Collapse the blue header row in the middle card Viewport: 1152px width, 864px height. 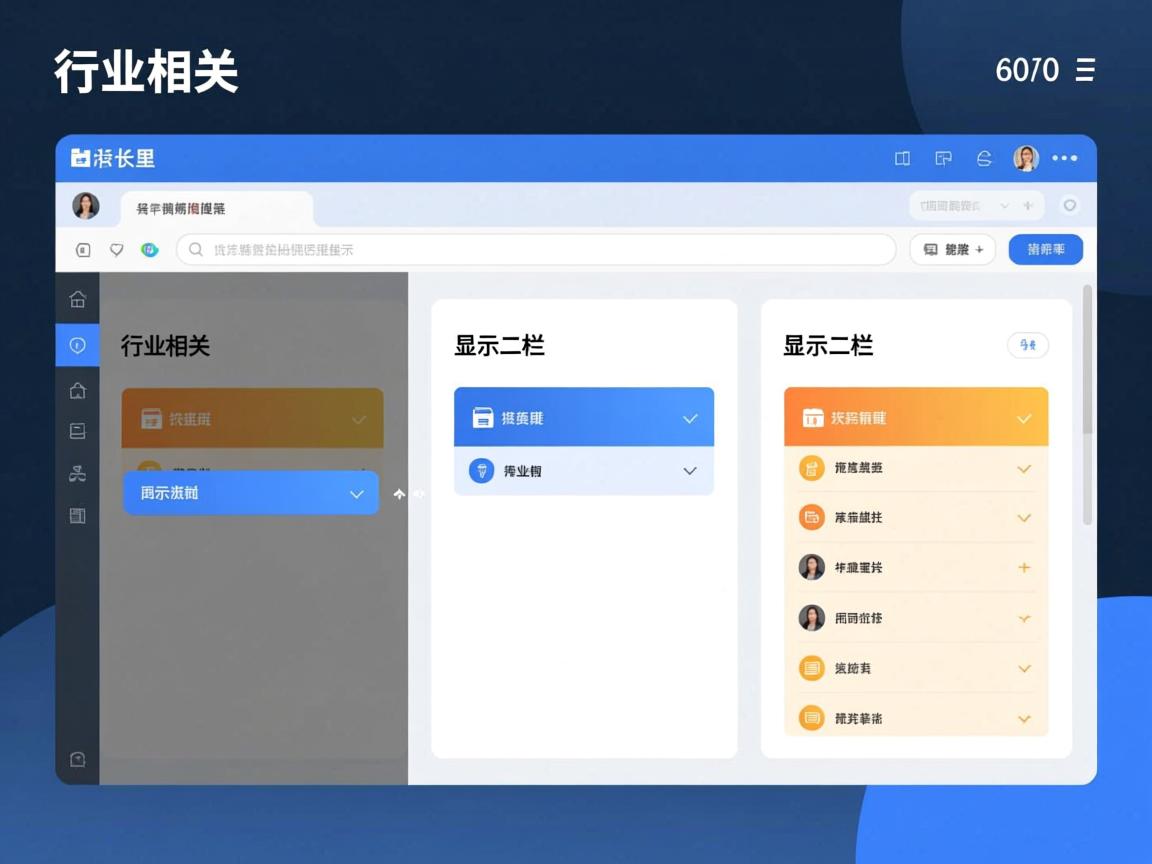689,417
